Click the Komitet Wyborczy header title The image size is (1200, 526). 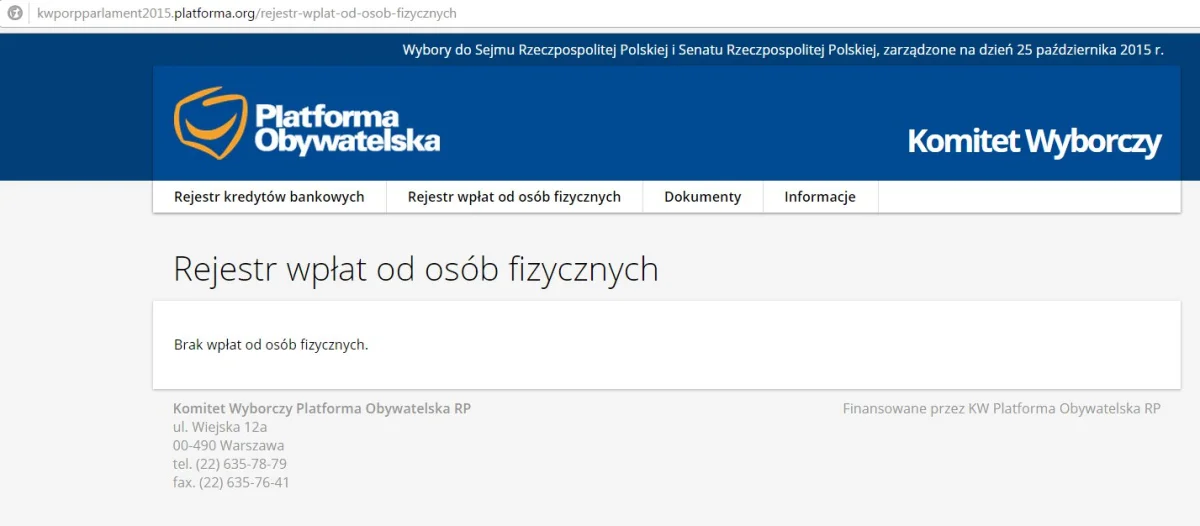1033,142
